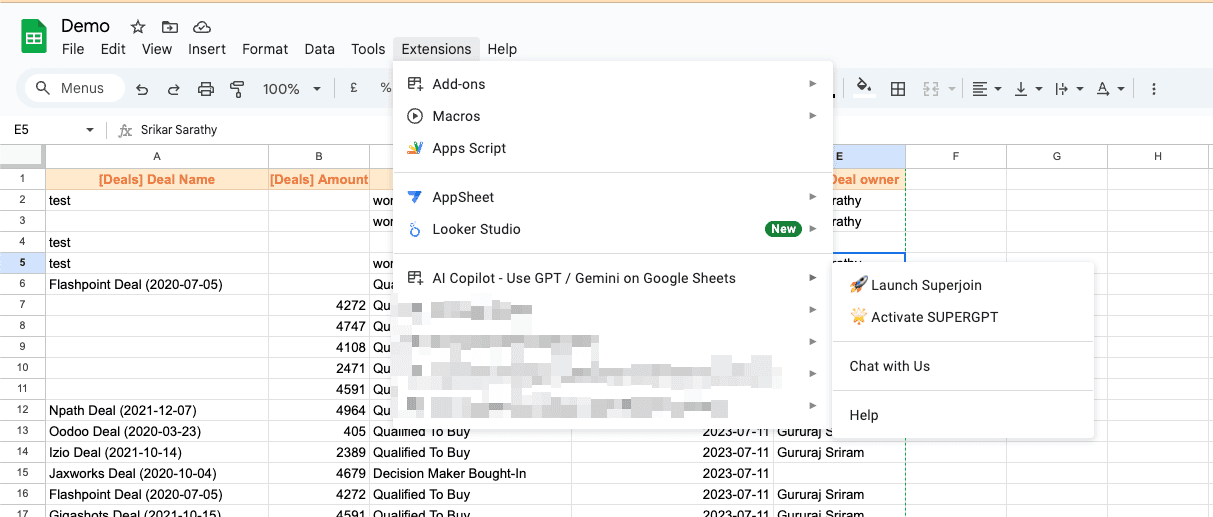The height and width of the screenshot is (517, 1213).
Task: Select column G header
Action: (1057, 156)
